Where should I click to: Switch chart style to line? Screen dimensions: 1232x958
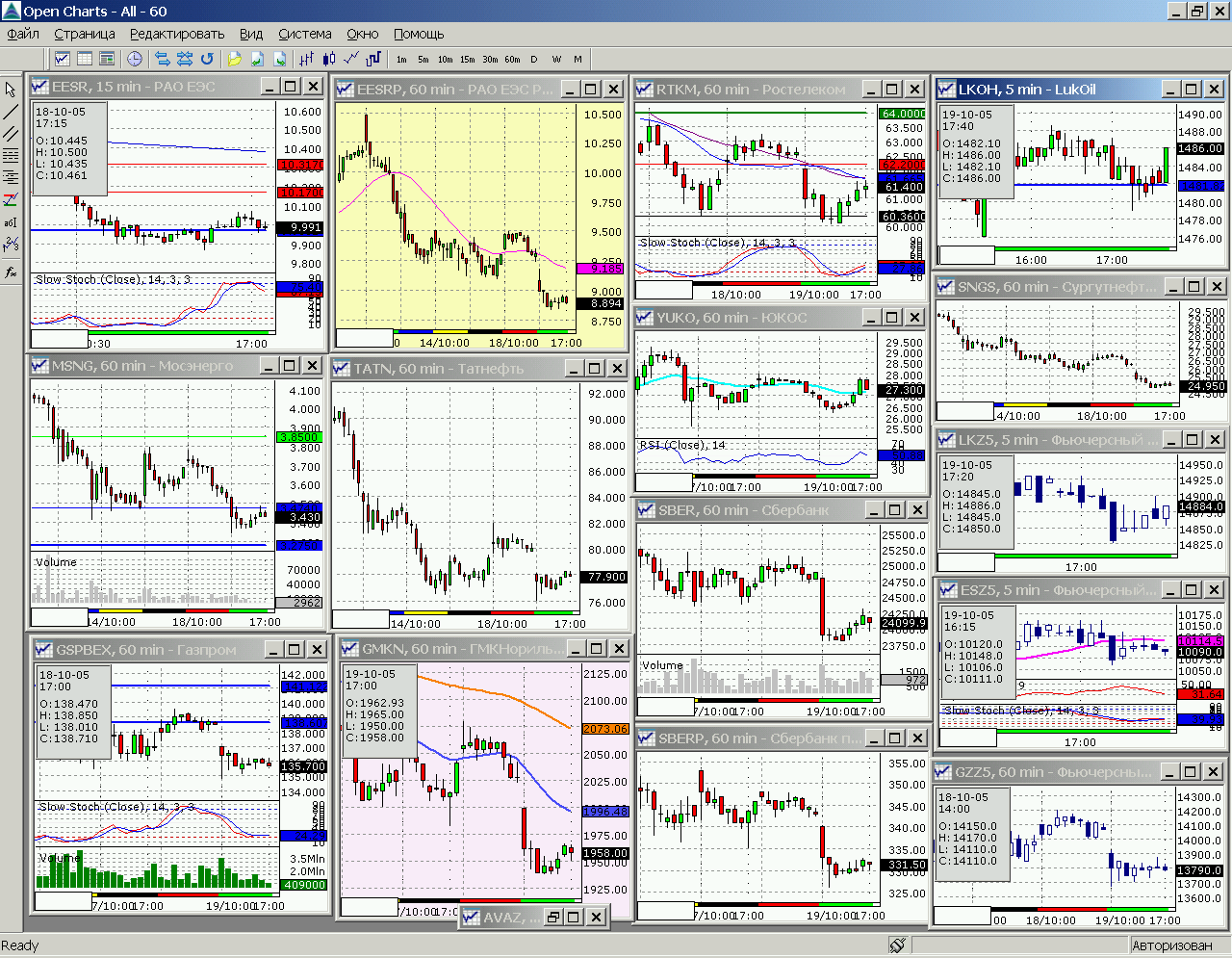tap(351, 59)
